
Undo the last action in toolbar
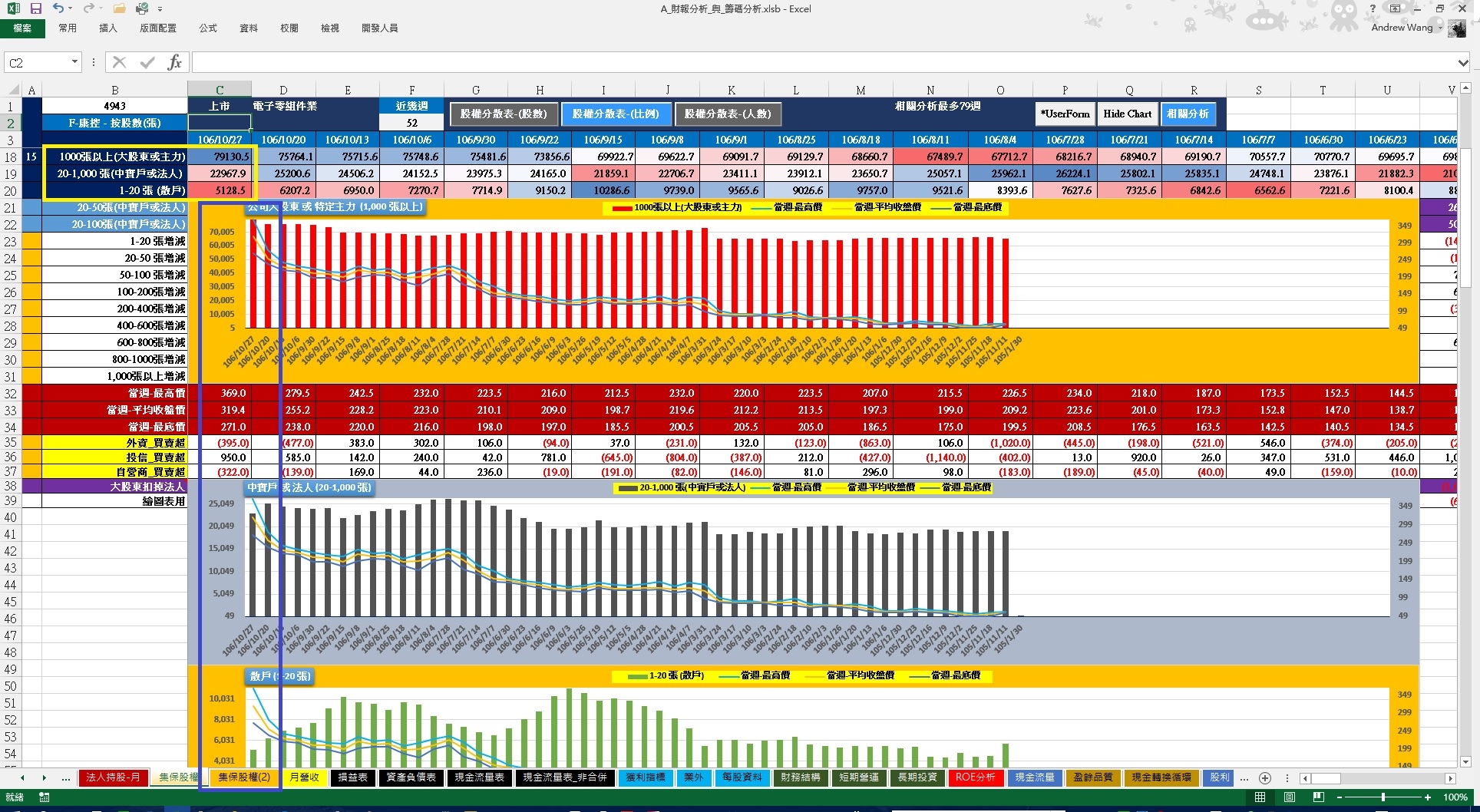58,8
